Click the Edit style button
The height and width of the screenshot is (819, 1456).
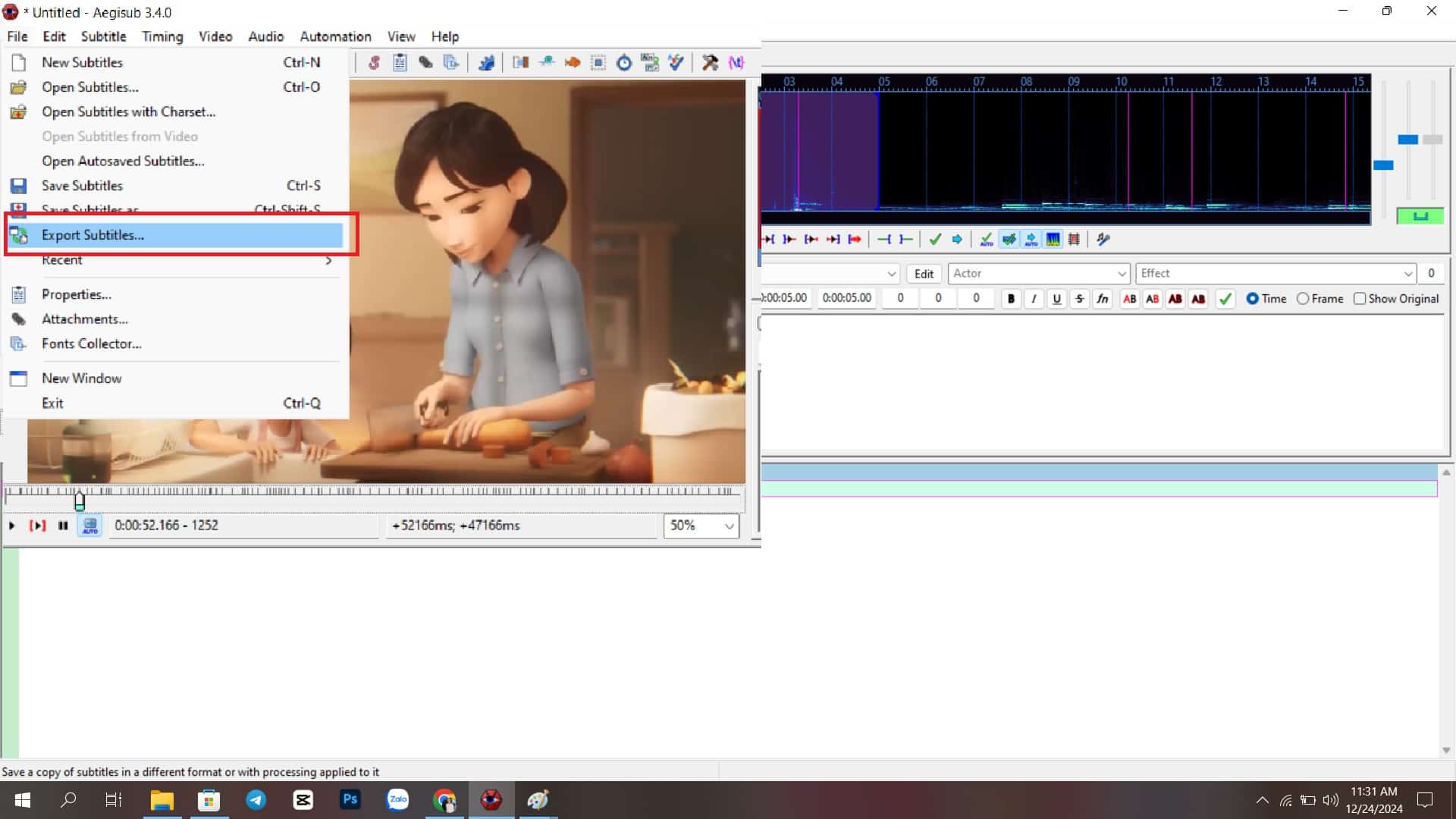924,274
